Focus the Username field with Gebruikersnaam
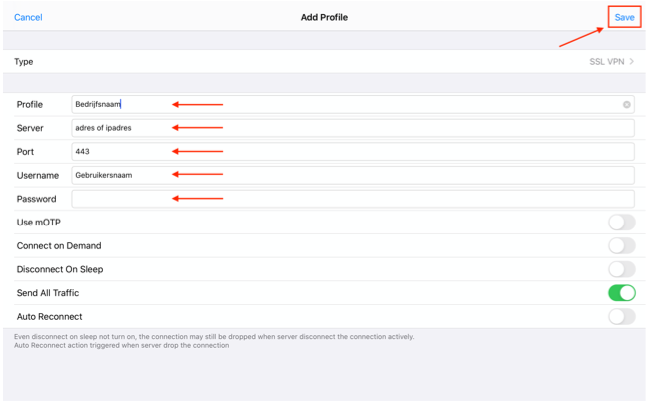 coord(352,175)
